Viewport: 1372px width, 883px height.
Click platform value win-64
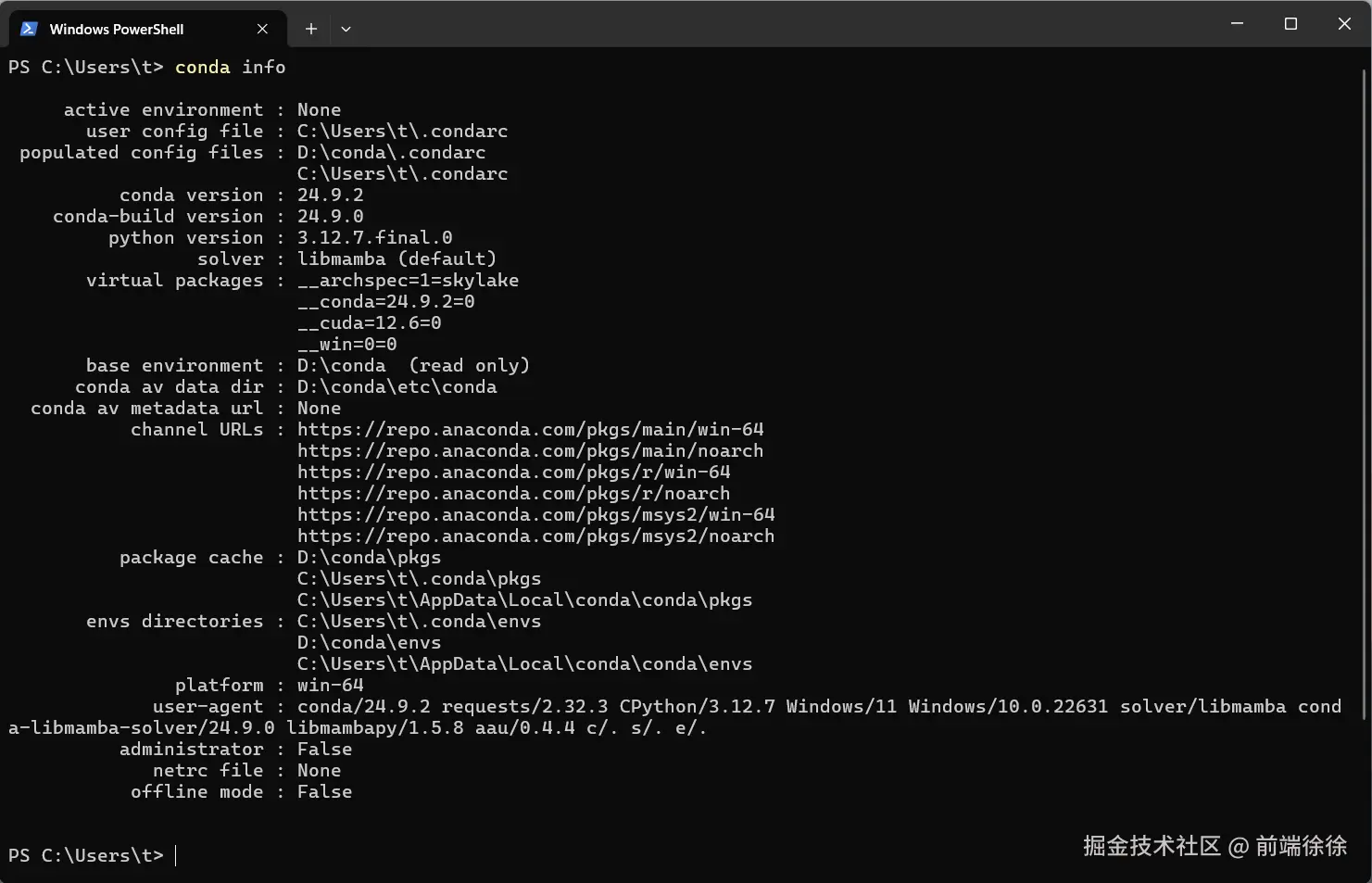pos(331,685)
